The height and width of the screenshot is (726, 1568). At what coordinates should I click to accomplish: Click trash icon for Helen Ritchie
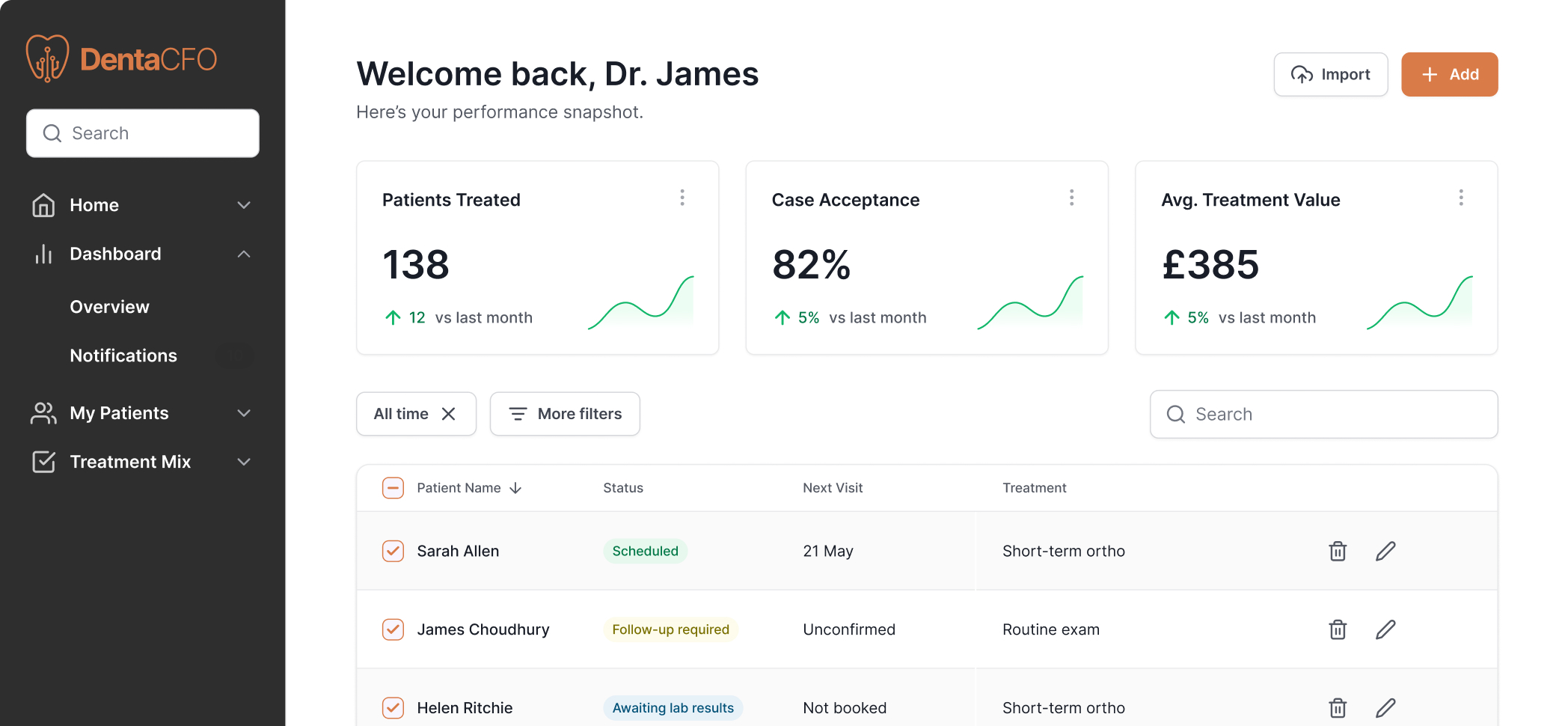pyautogui.click(x=1338, y=708)
